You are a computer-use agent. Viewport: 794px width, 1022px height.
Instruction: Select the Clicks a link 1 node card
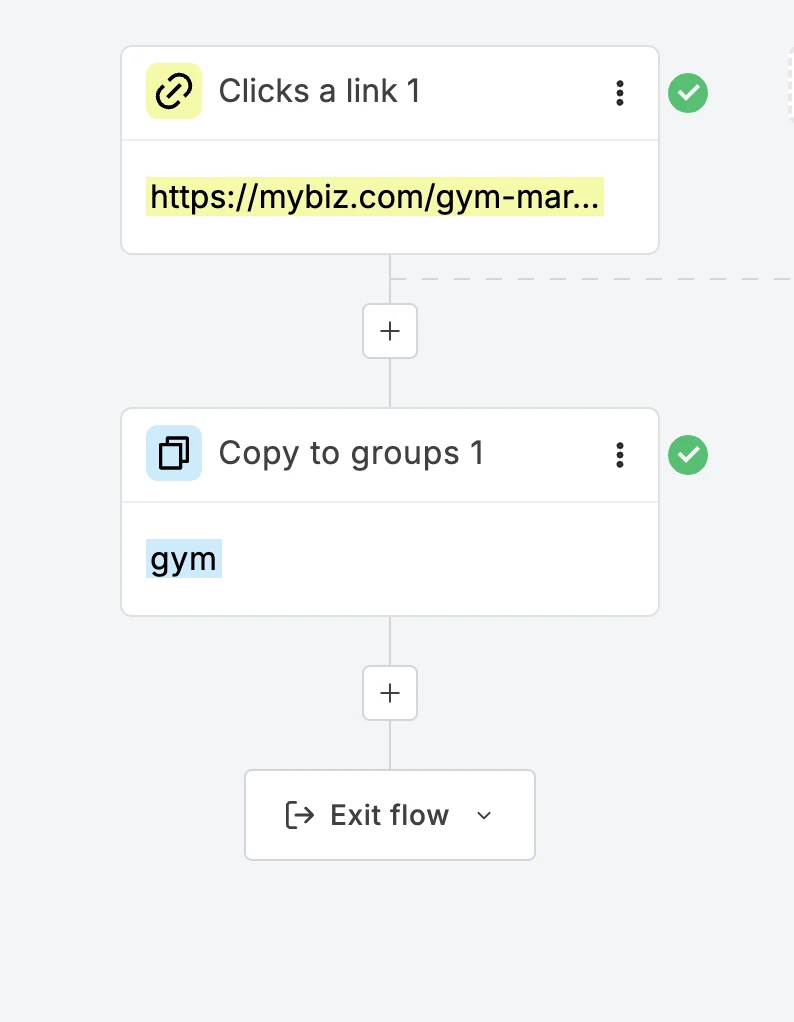[x=389, y=150]
